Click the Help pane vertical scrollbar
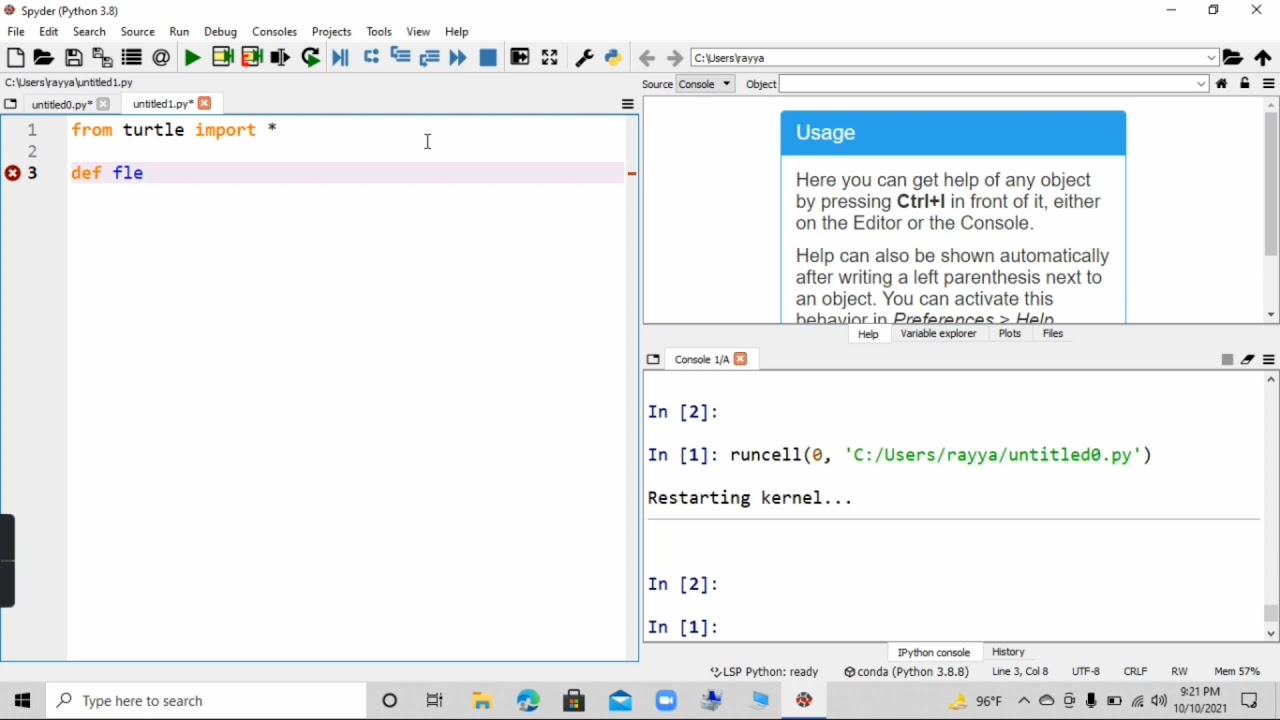The image size is (1280, 720). click(x=1271, y=184)
